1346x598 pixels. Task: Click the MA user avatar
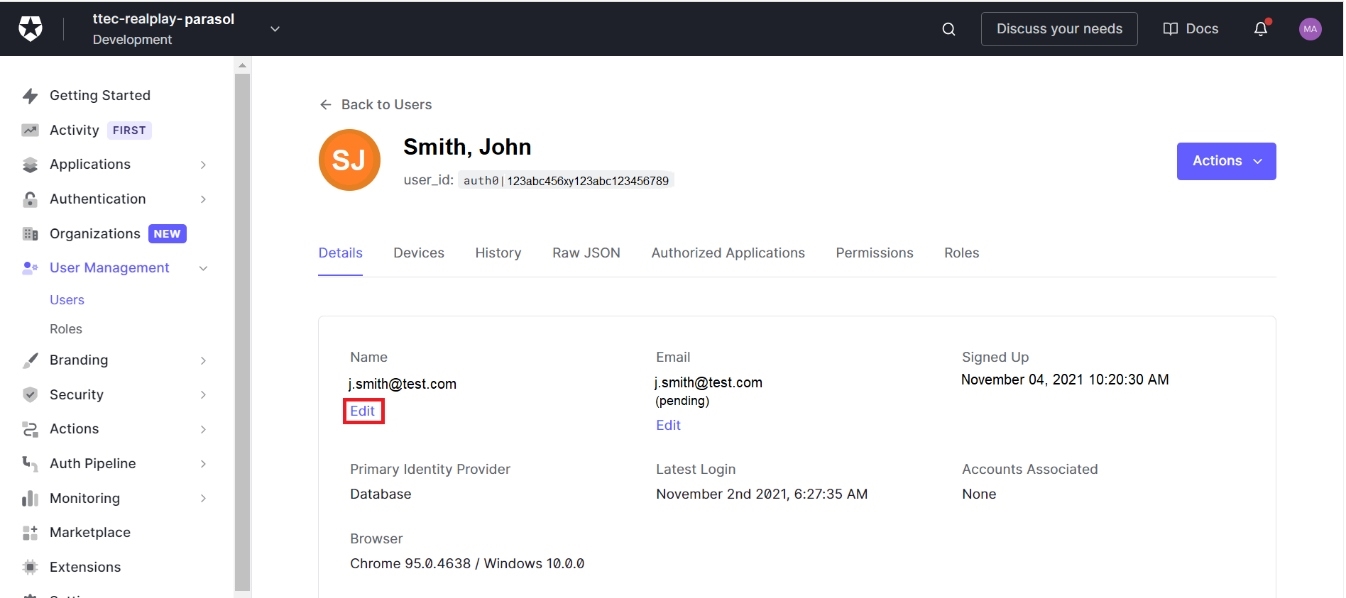tap(1310, 29)
